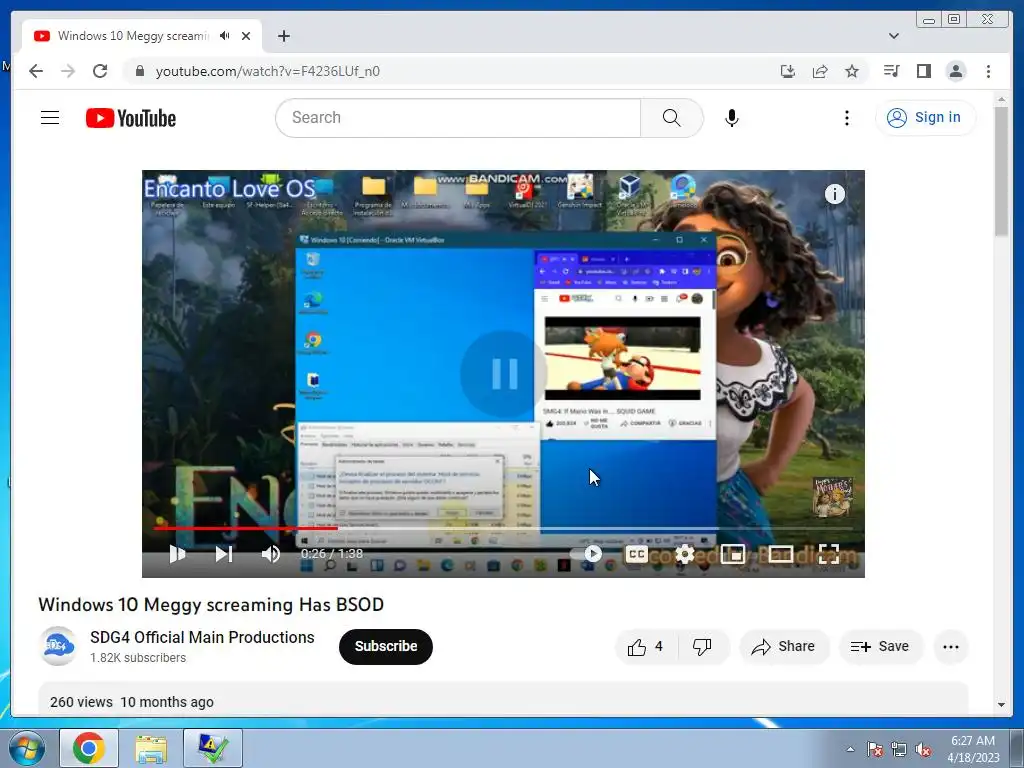Open the clock showing 6:27 AM

[973, 748]
